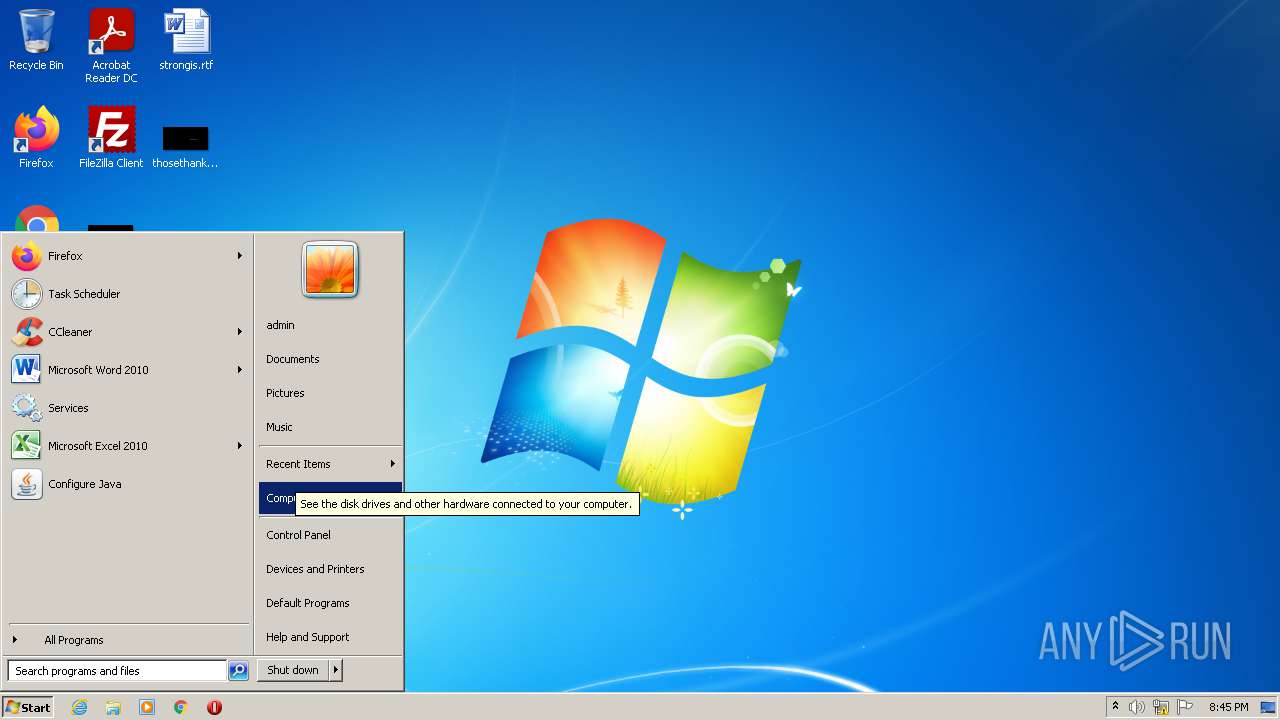Open the volume speaker tray icon
Viewport: 1280px width, 720px height.
(x=1137, y=707)
